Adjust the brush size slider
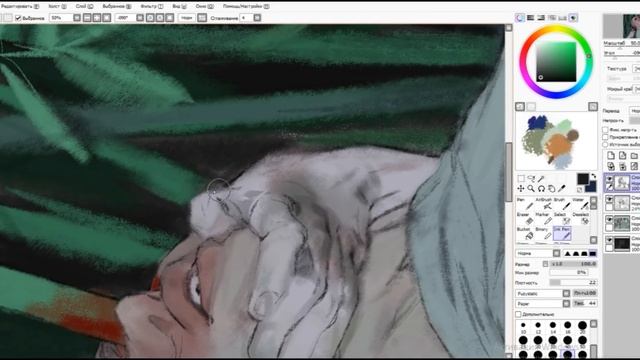 tap(573, 264)
